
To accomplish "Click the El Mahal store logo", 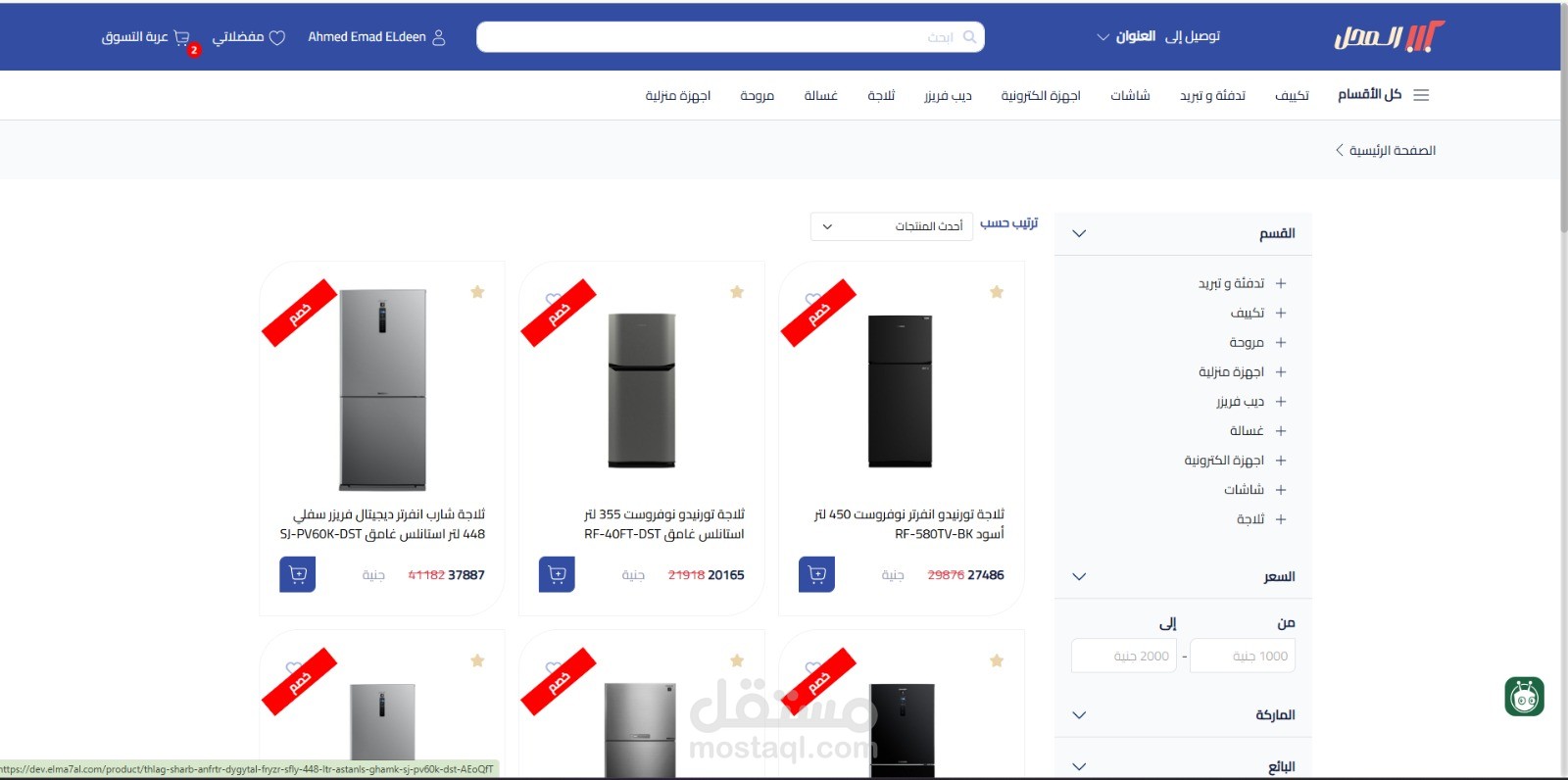I will 1389,36.
